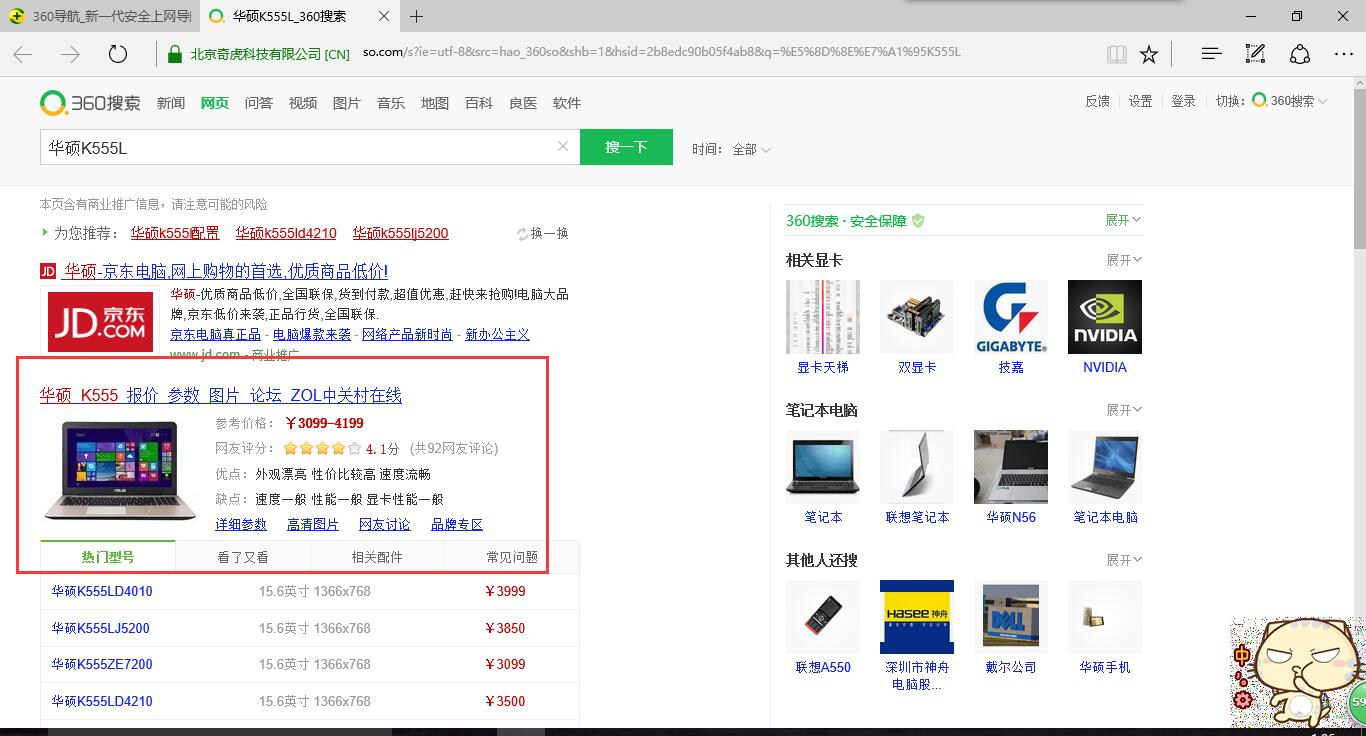Open the 华硕手机 thumbnail

1105,617
